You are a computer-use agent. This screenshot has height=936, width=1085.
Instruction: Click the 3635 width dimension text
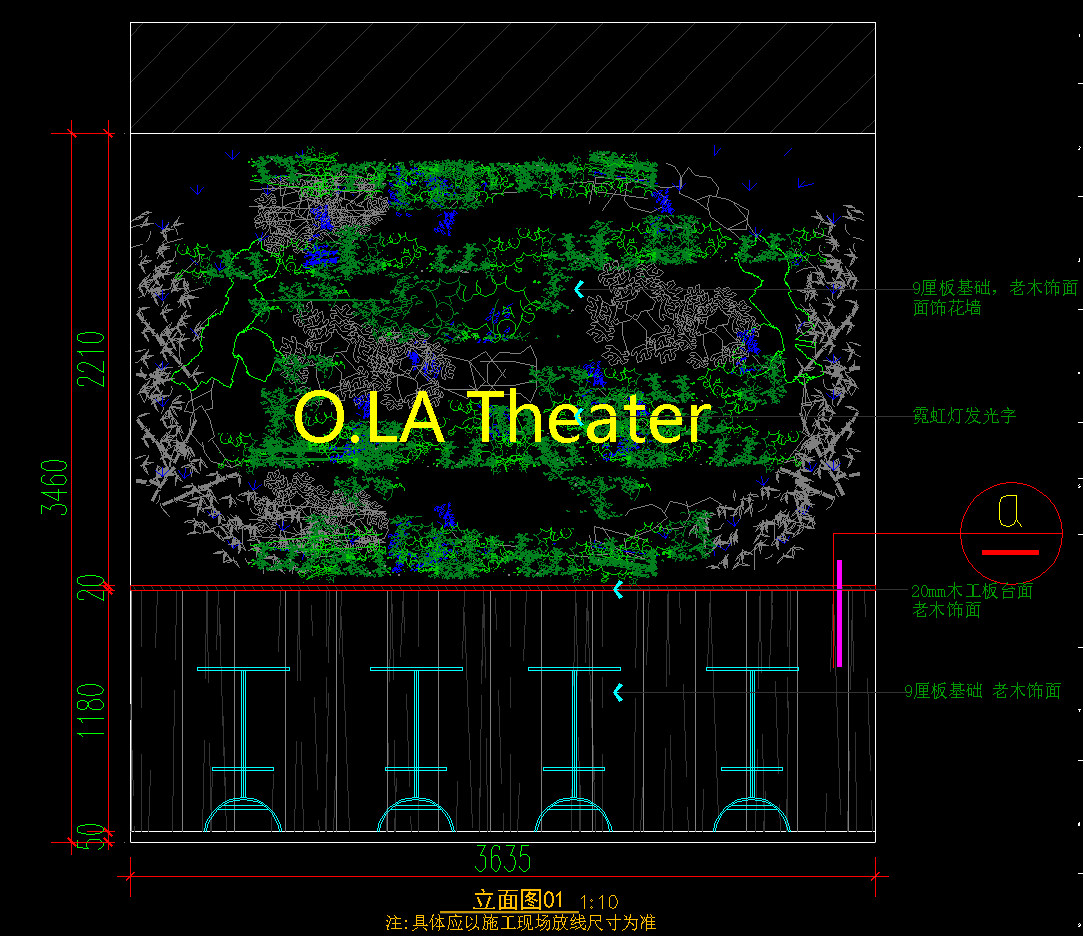point(503,859)
